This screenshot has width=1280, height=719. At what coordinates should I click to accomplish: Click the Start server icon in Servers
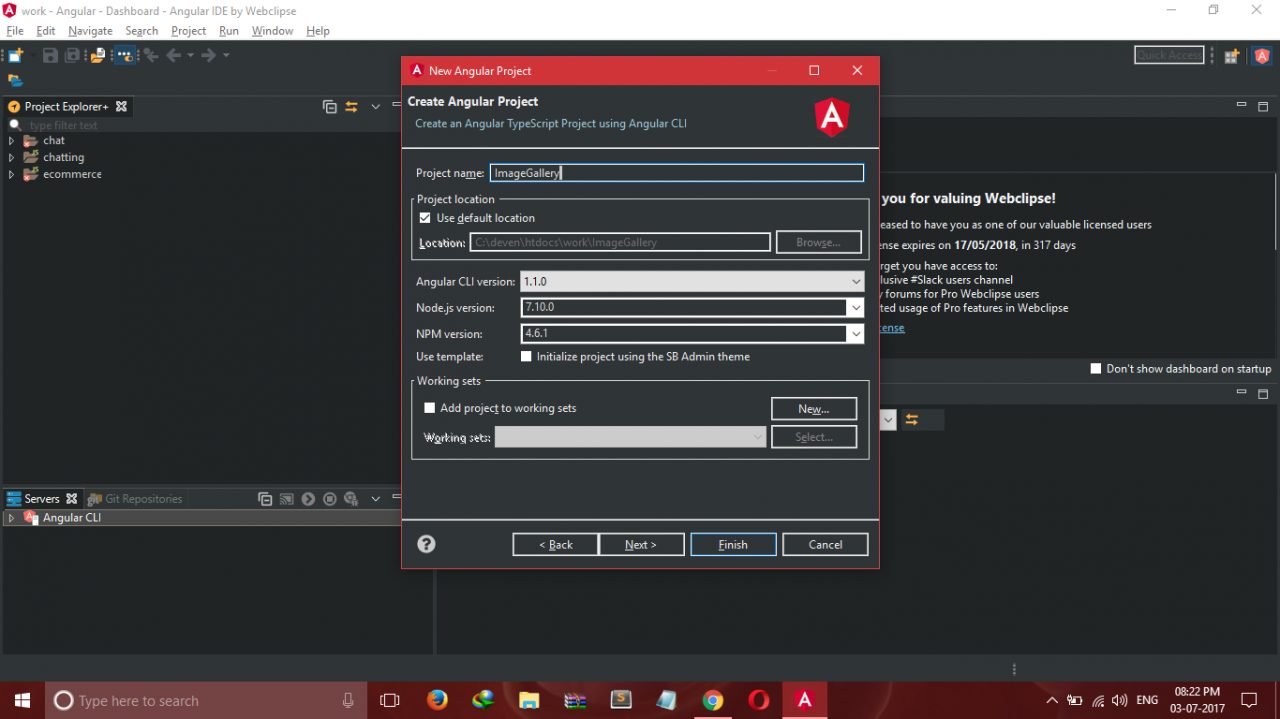308,499
